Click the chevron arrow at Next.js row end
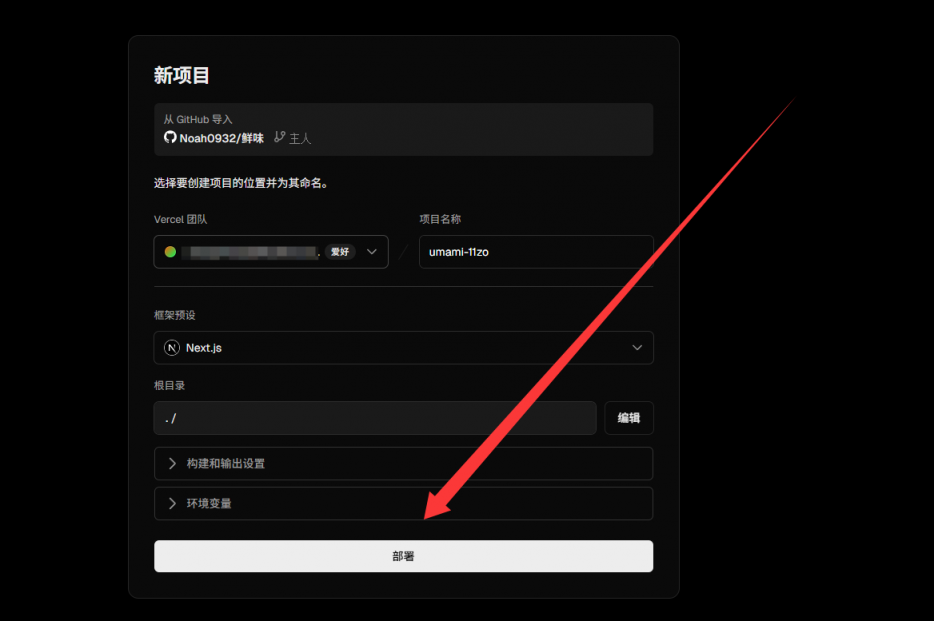This screenshot has width=934, height=621. (x=637, y=348)
